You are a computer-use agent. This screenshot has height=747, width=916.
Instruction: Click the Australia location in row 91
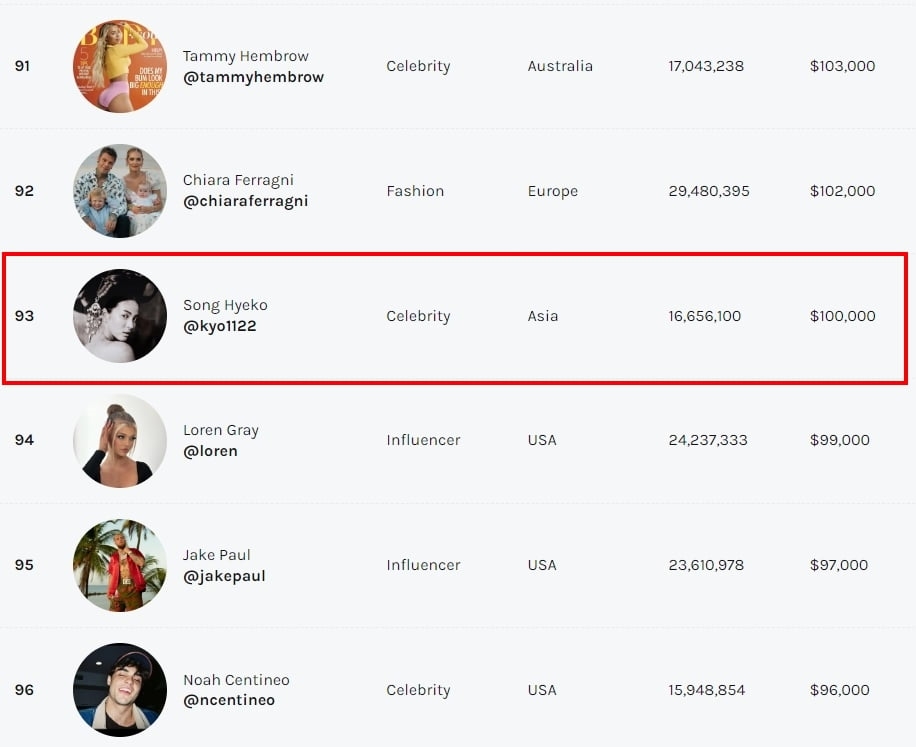[560, 66]
